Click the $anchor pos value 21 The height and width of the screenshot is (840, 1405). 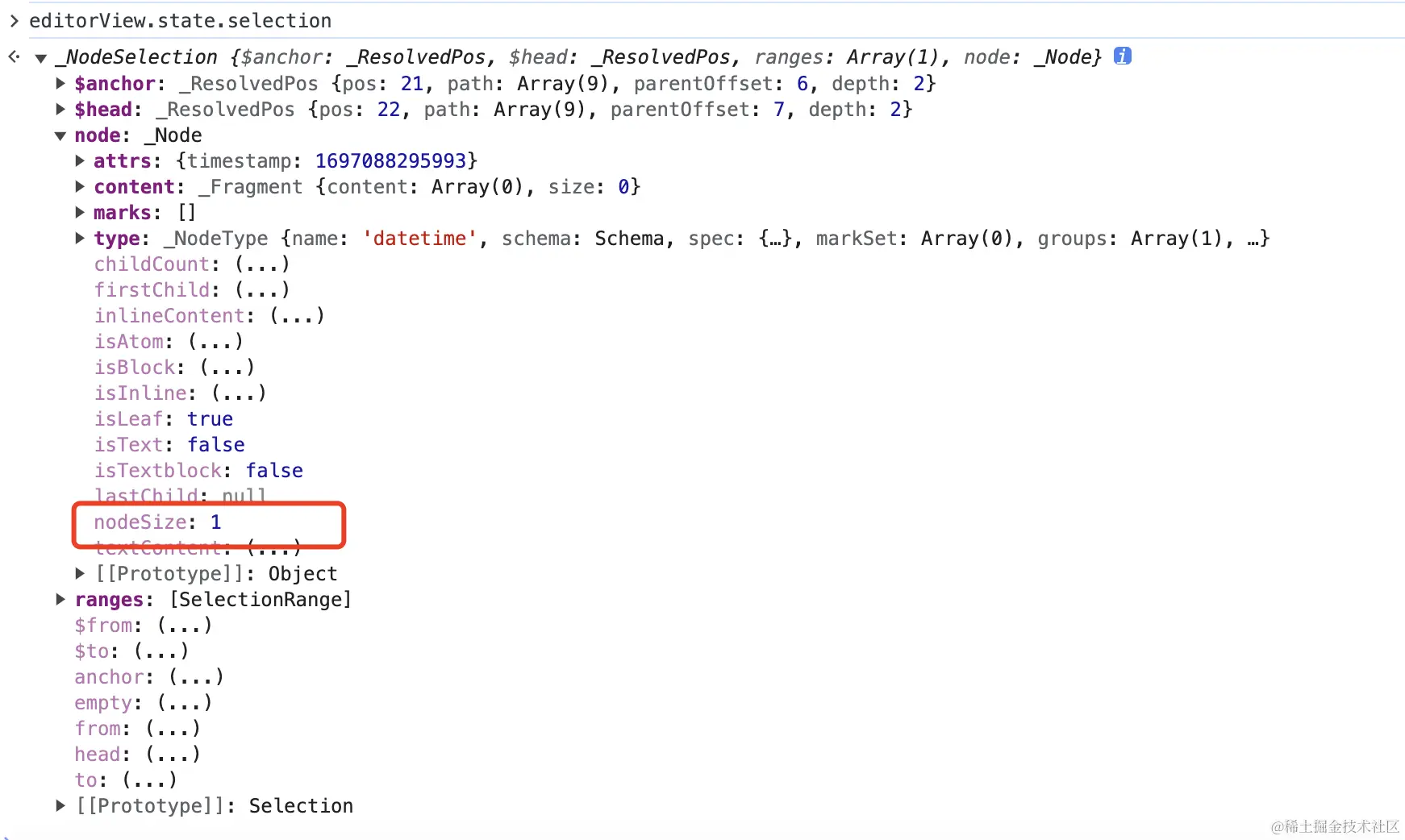pyautogui.click(x=411, y=83)
